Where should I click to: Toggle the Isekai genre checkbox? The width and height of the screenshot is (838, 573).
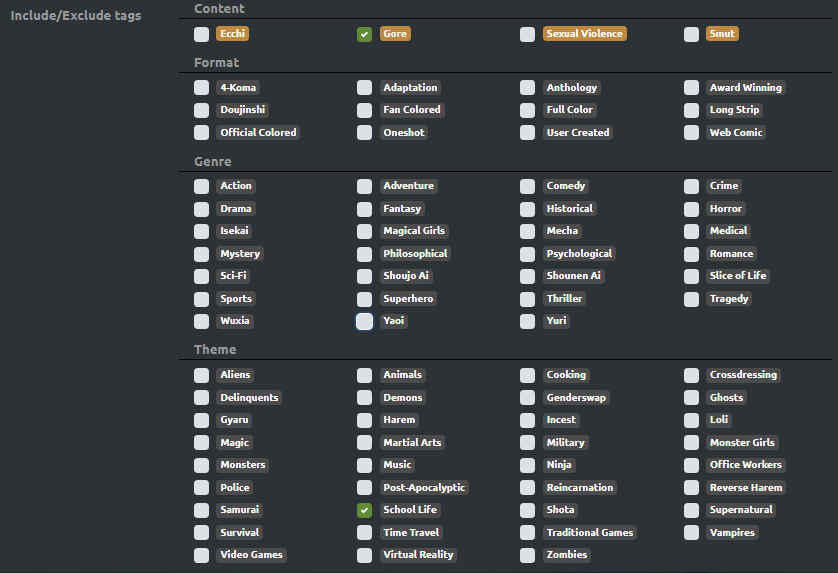tap(202, 231)
